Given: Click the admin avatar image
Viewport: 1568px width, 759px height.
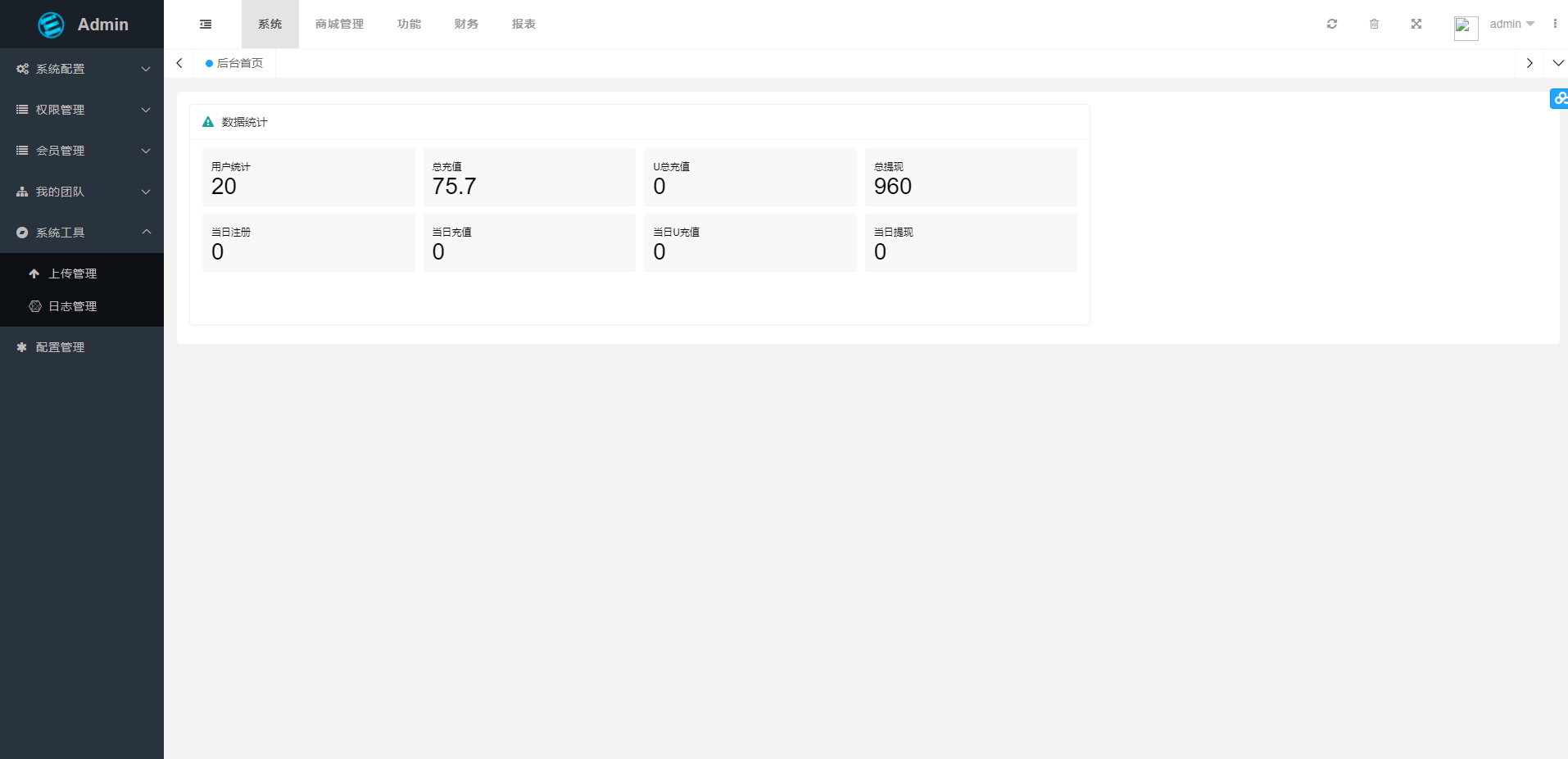Looking at the screenshot, I should coord(1466,28).
